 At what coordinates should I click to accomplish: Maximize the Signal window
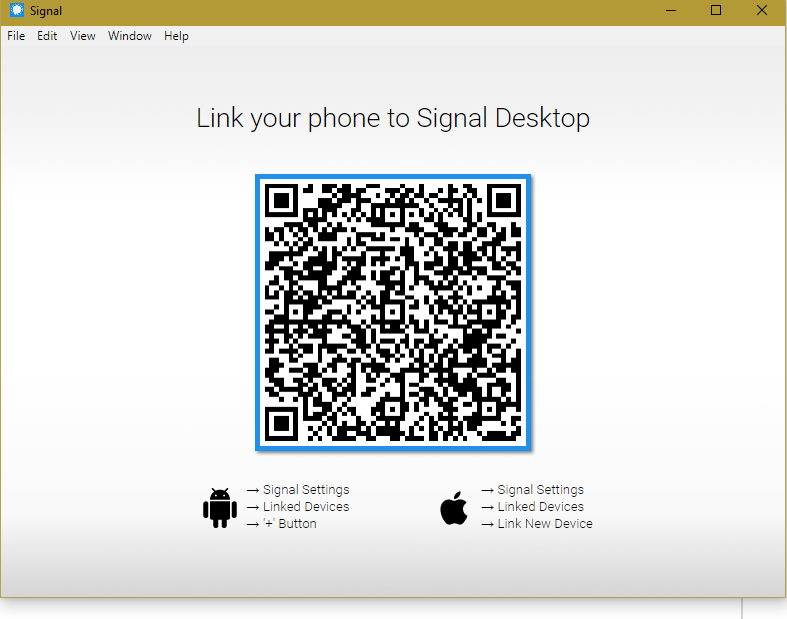(x=716, y=11)
